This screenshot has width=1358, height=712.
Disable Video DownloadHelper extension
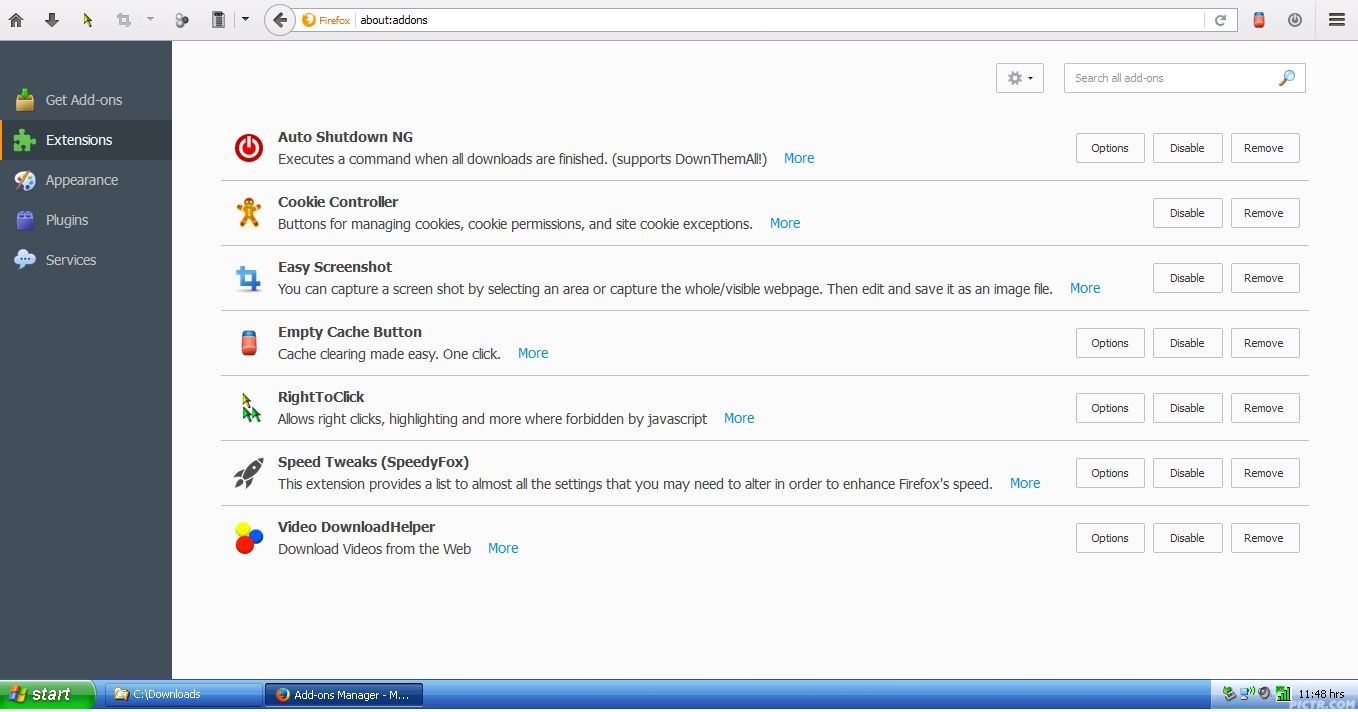[1187, 538]
